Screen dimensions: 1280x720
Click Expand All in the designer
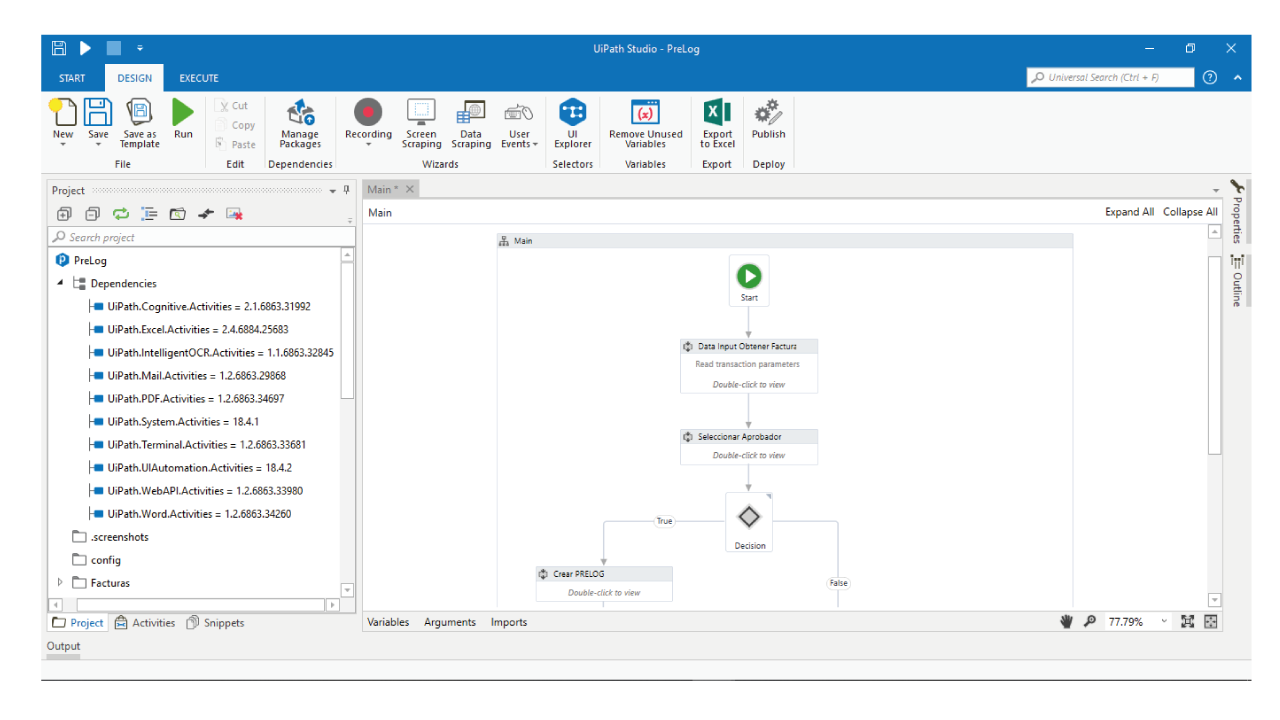tap(1129, 212)
